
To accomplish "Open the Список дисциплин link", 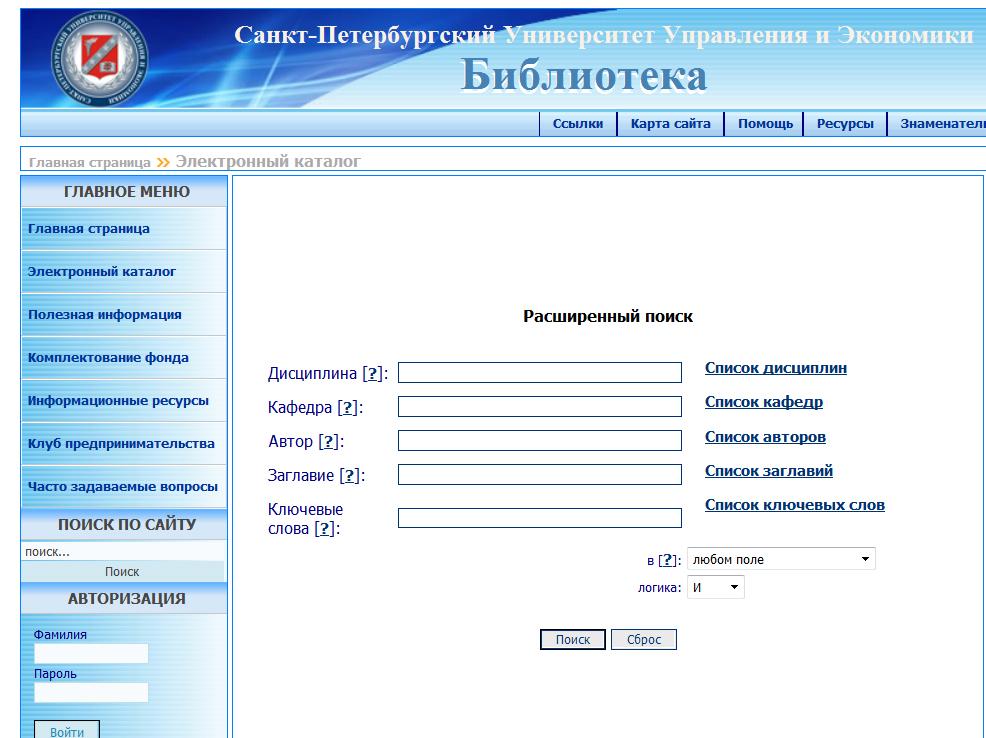I will 775,368.
